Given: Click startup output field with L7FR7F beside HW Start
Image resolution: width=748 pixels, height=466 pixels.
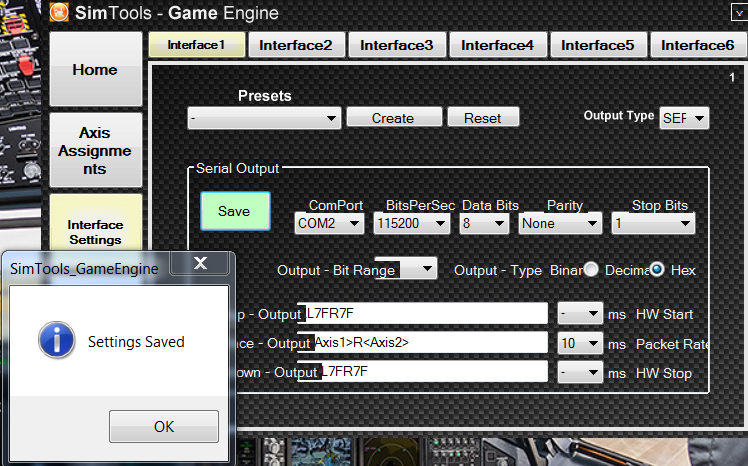Looking at the screenshot, I should [x=422, y=313].
